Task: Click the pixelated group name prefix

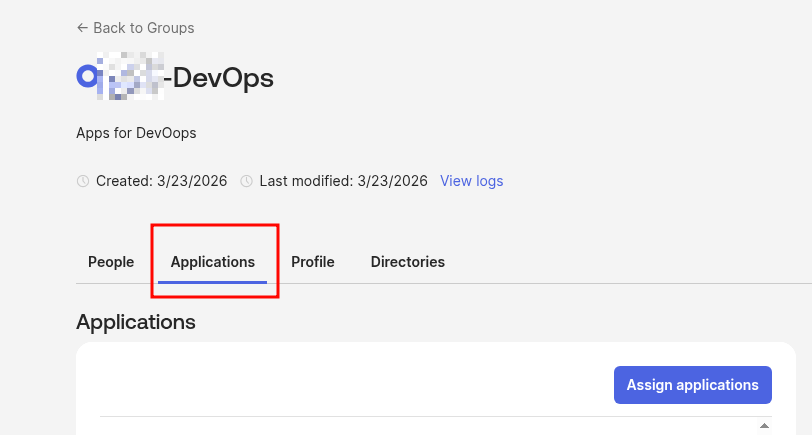Action: 131,77
